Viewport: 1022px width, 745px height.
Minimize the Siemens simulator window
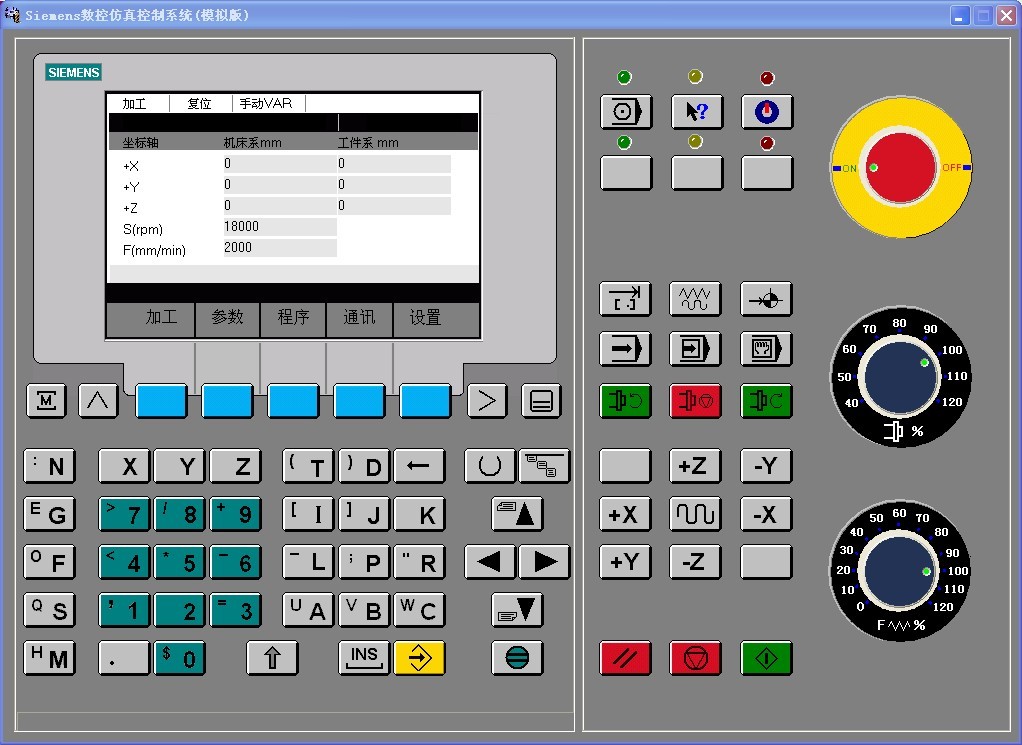pos(959,15)
